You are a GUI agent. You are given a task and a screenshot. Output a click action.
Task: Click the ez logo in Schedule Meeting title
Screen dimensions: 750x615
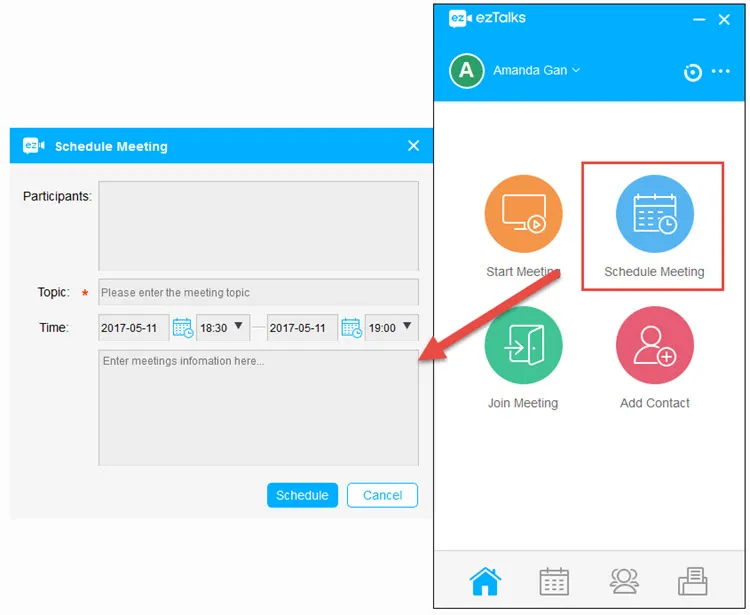33,145
